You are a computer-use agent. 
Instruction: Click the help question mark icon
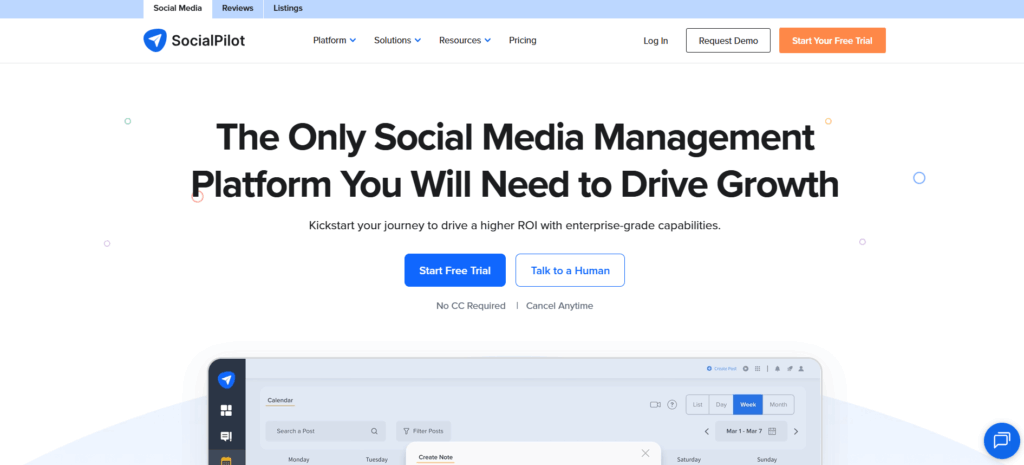[x=672, y=404]
